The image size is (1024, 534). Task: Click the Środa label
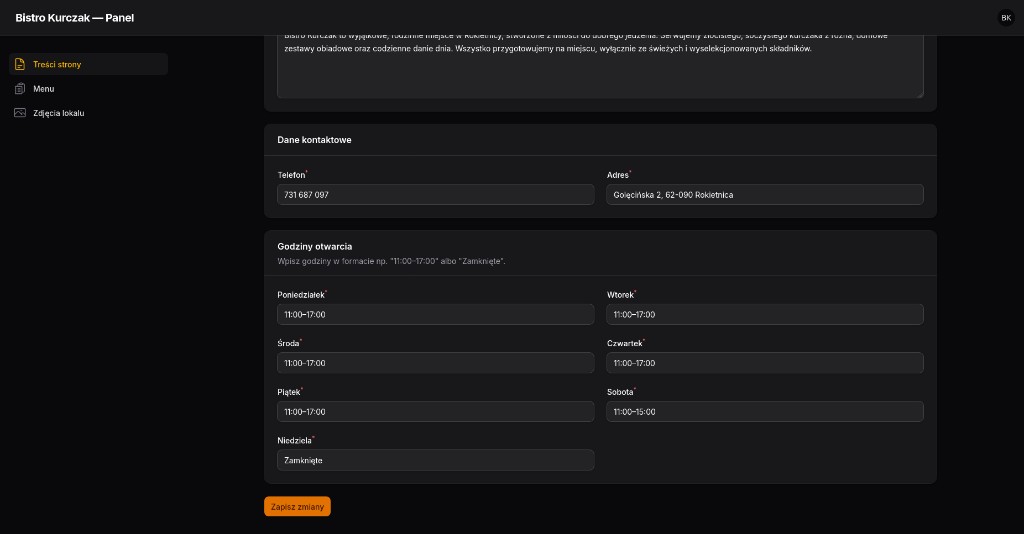click(x=288, y=343)
